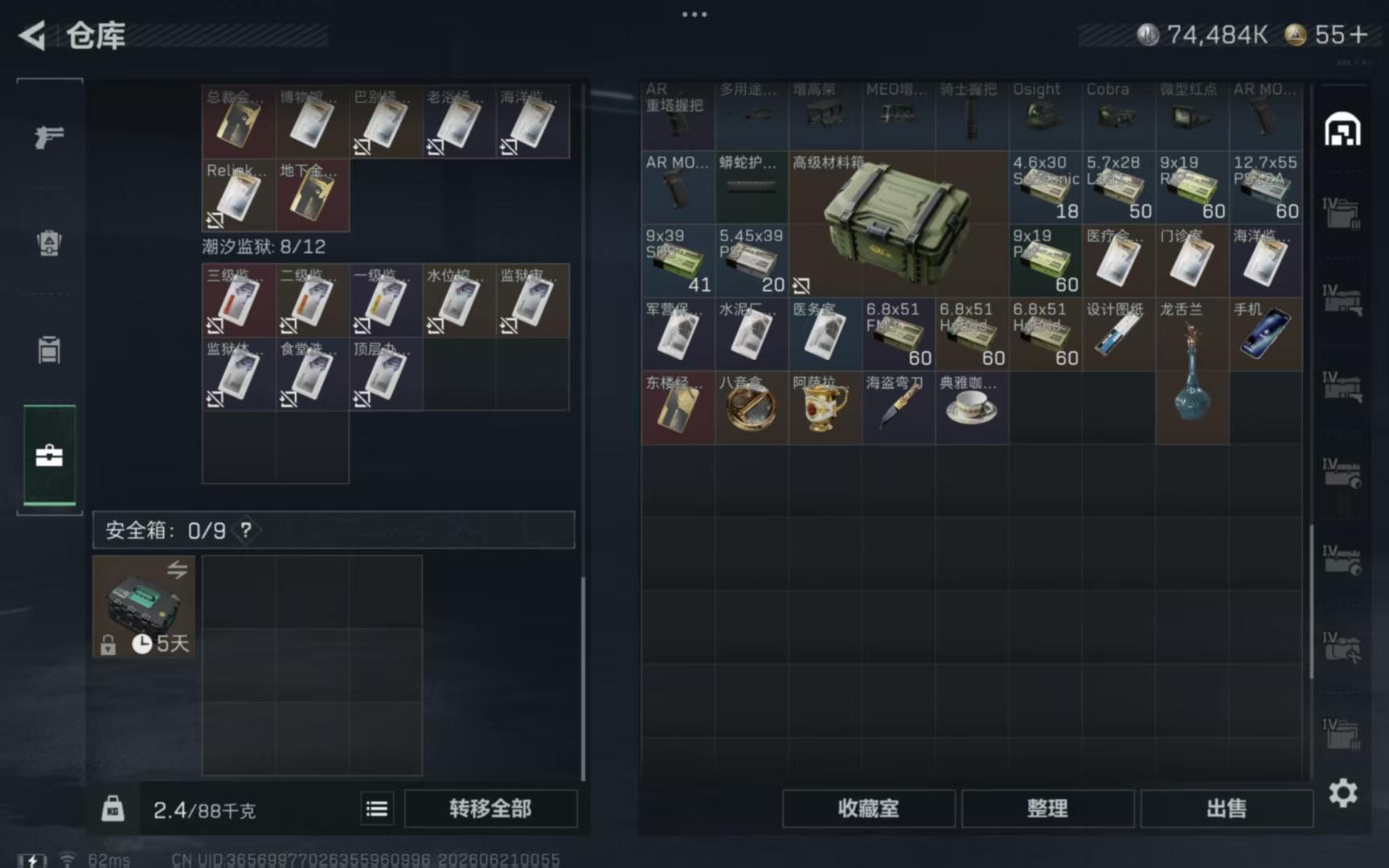Open the first IV extended storage box
The width and height of the screenshot is (1389, 868).
coord(1342,214)
